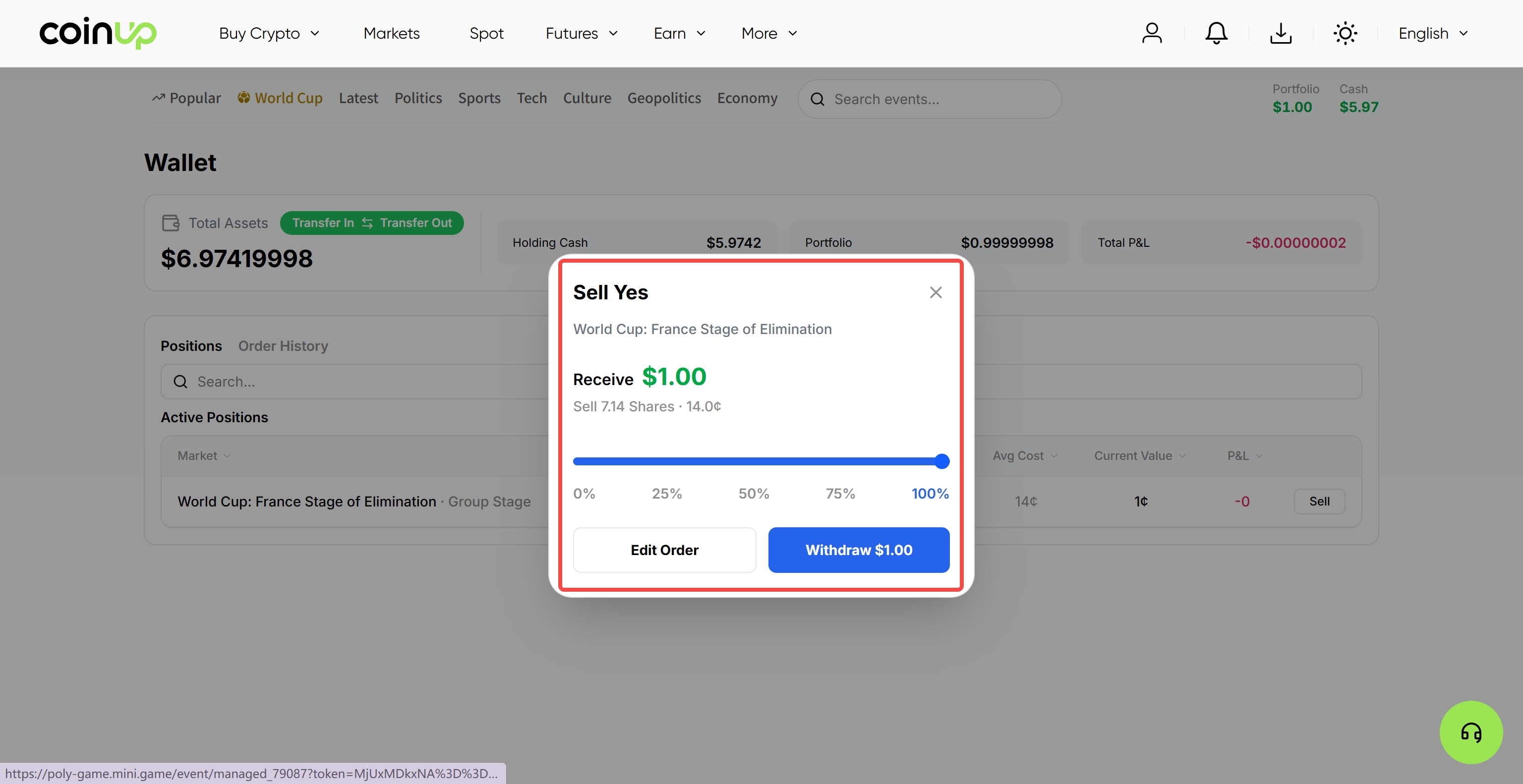Viewport: 1523px width, 784px height.
Task: Sort by the Current Value column
Action: (x=1139, y=455)
